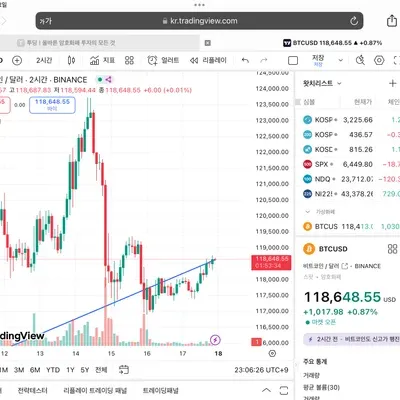The width and height of the screenshot is (400, 400).
Task: Open the indicator templates grid icon
Action: (129, 60)
